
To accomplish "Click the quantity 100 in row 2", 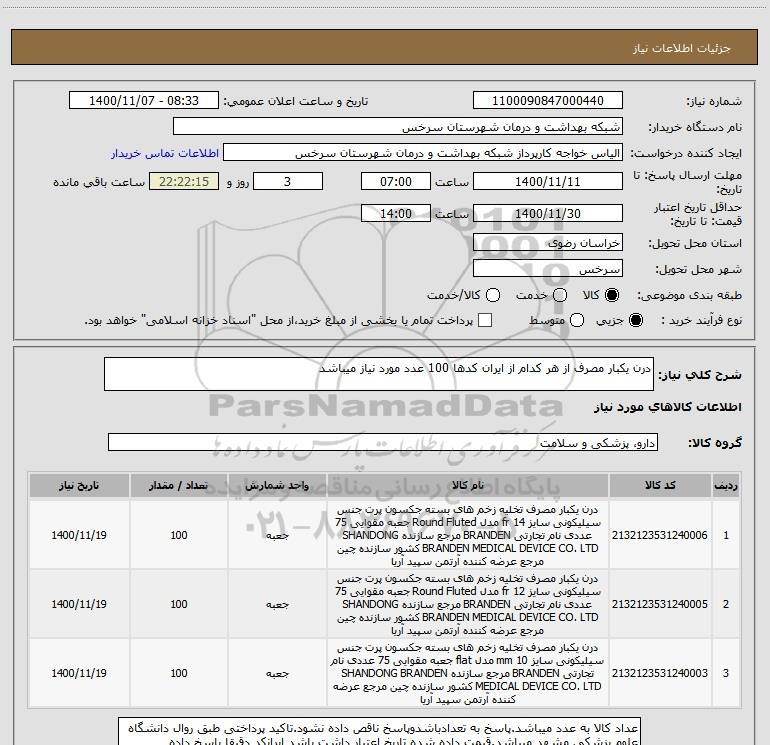I will [x=179, y=604].
